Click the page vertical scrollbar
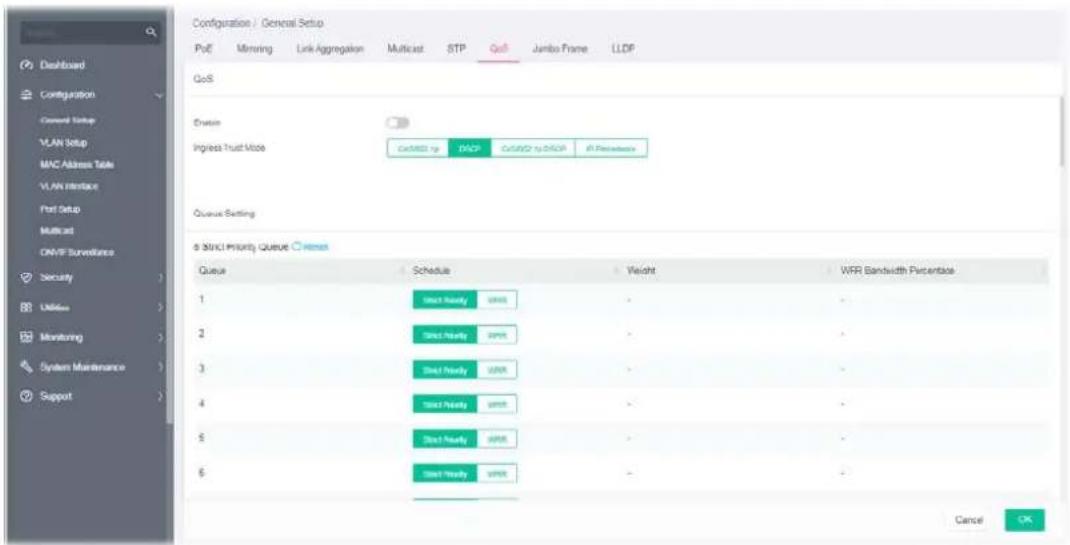This screenshot has width=1070, height=545. [1060, 131]
